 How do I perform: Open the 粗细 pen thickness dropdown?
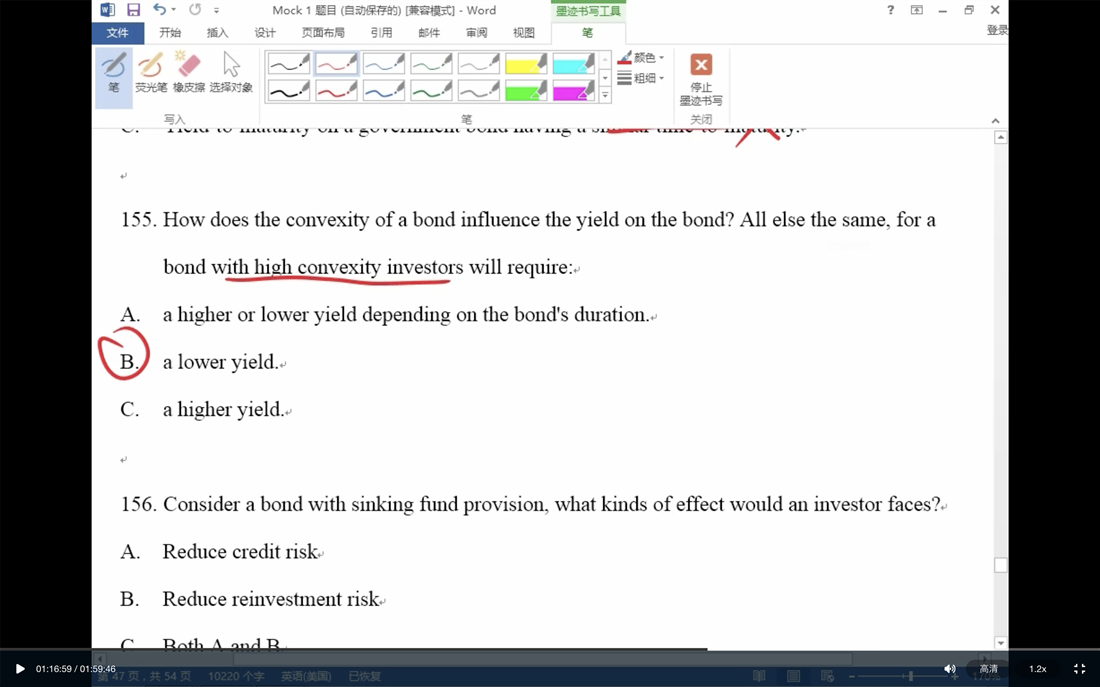click(x=640, y=78)
